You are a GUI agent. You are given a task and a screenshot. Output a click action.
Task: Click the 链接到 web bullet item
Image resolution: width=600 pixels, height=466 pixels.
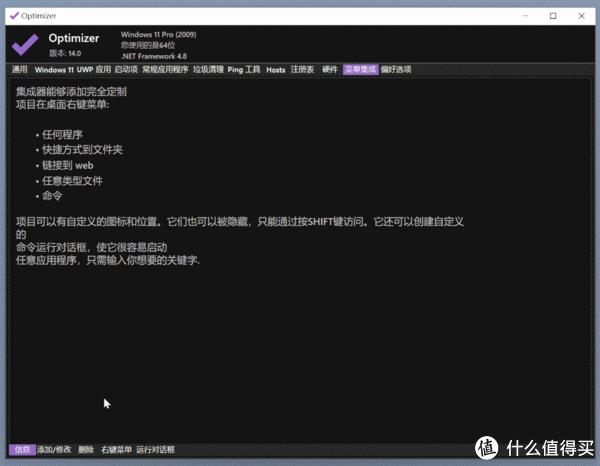tap(68, 165)
